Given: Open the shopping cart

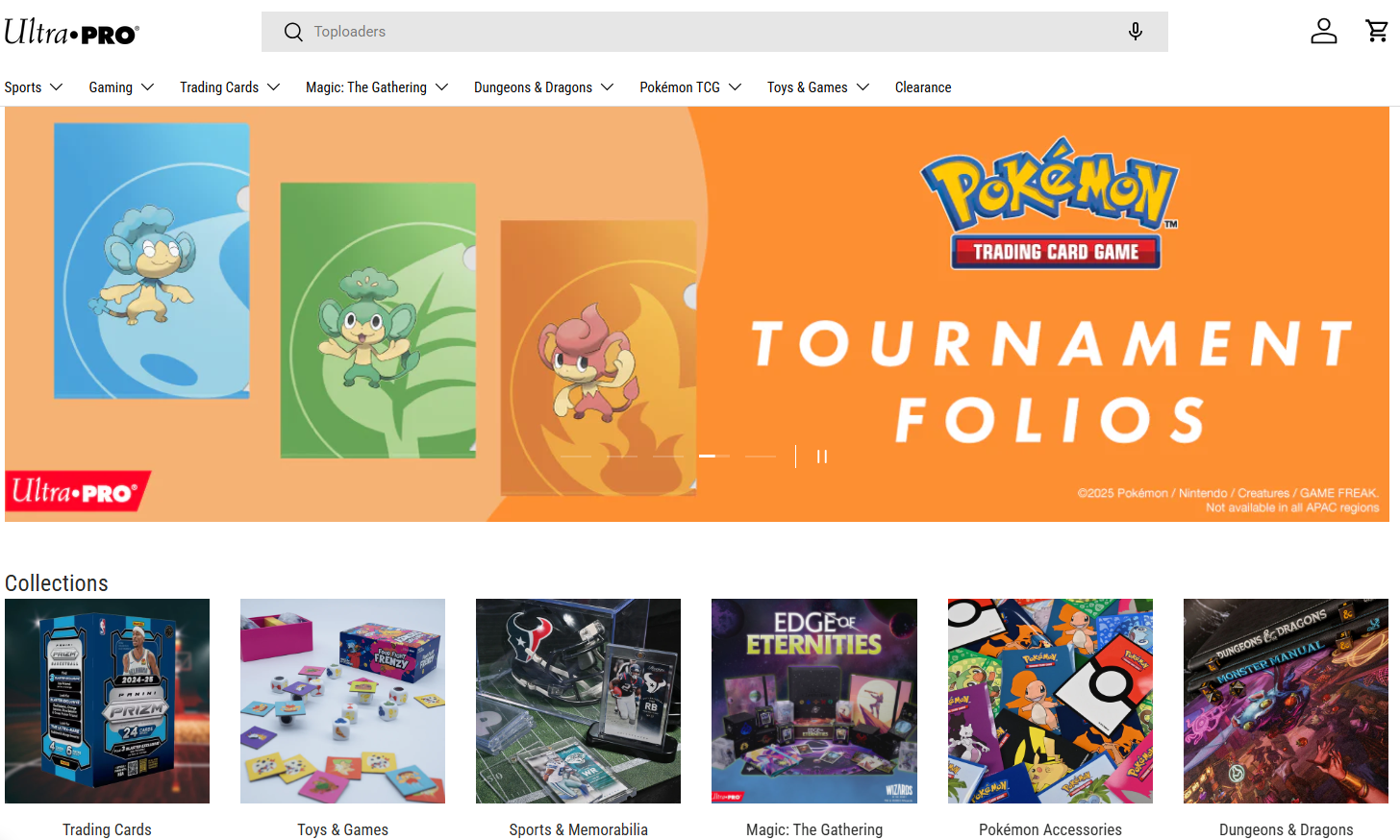Looking at the screenshot, I should point(1376,32).
